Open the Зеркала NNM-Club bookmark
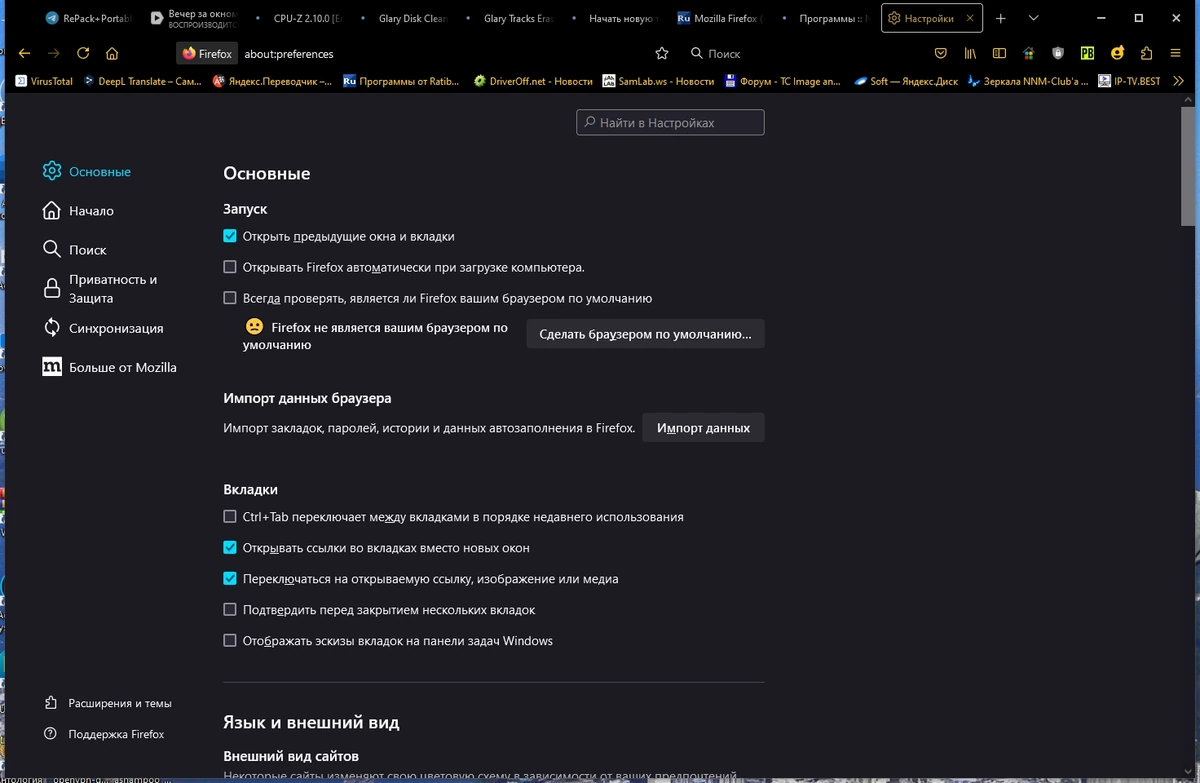The height and width of the screenshot is (783, 1200). coord(1029,81)
